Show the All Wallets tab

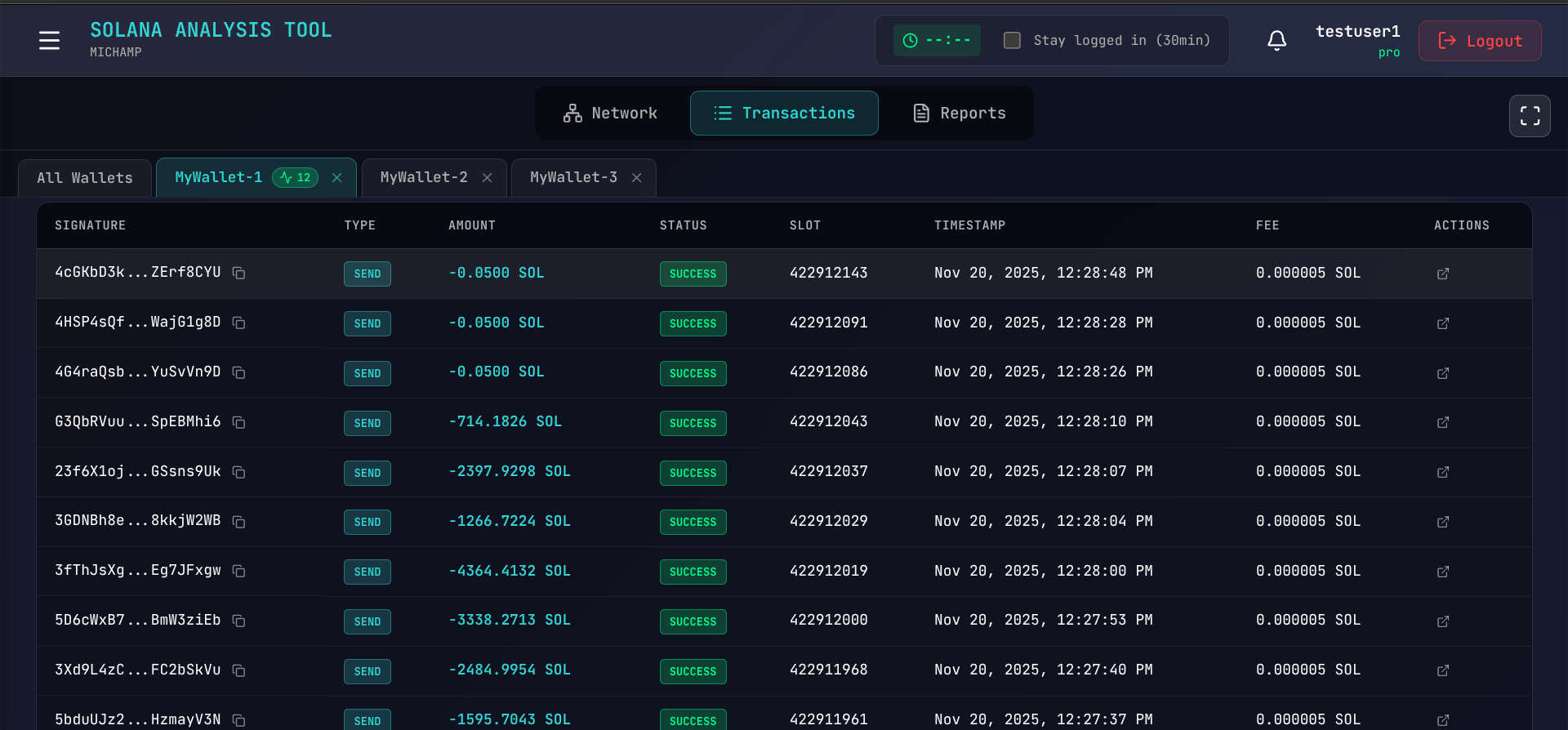(85, 178)
